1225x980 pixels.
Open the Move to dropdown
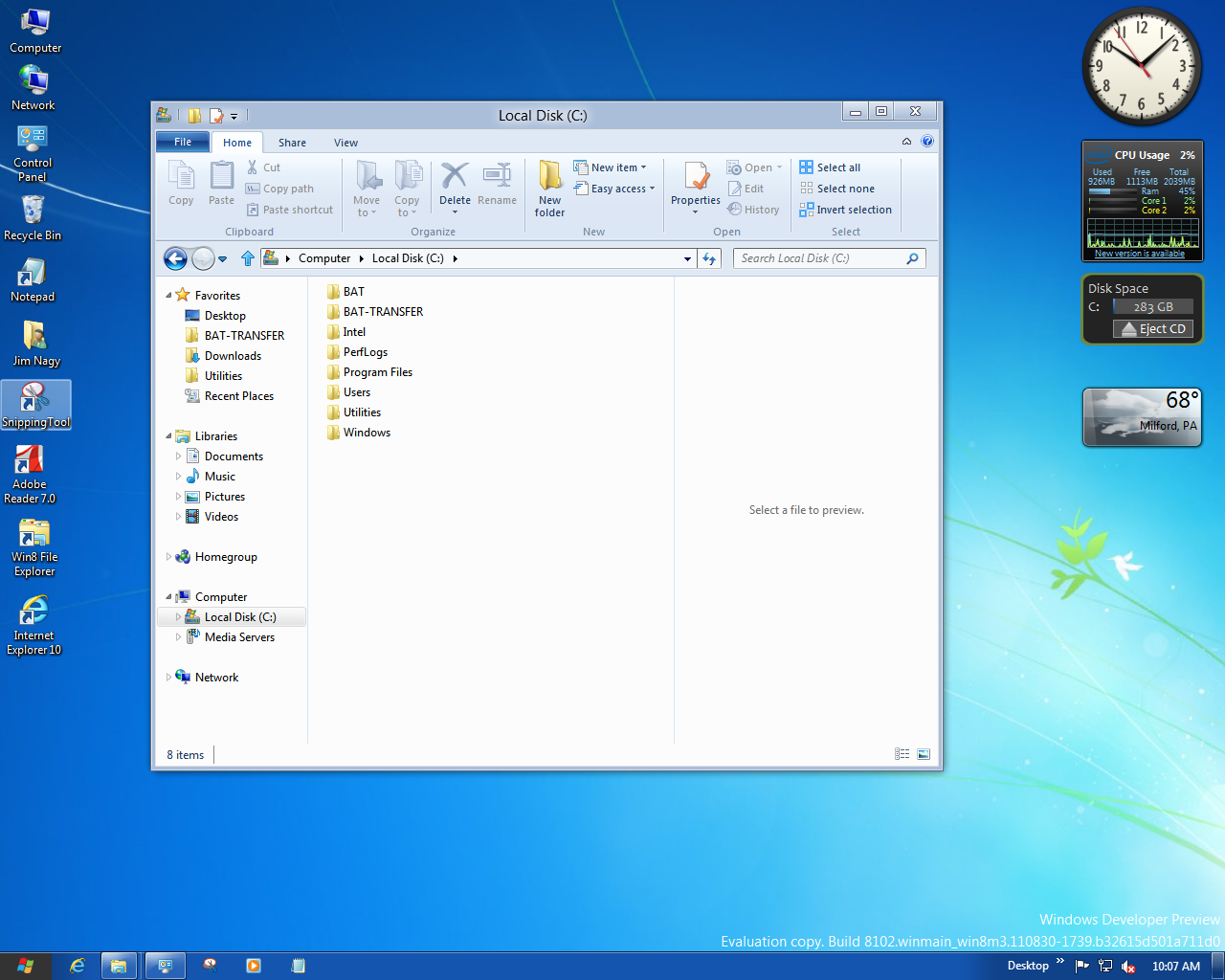(367, 189)
